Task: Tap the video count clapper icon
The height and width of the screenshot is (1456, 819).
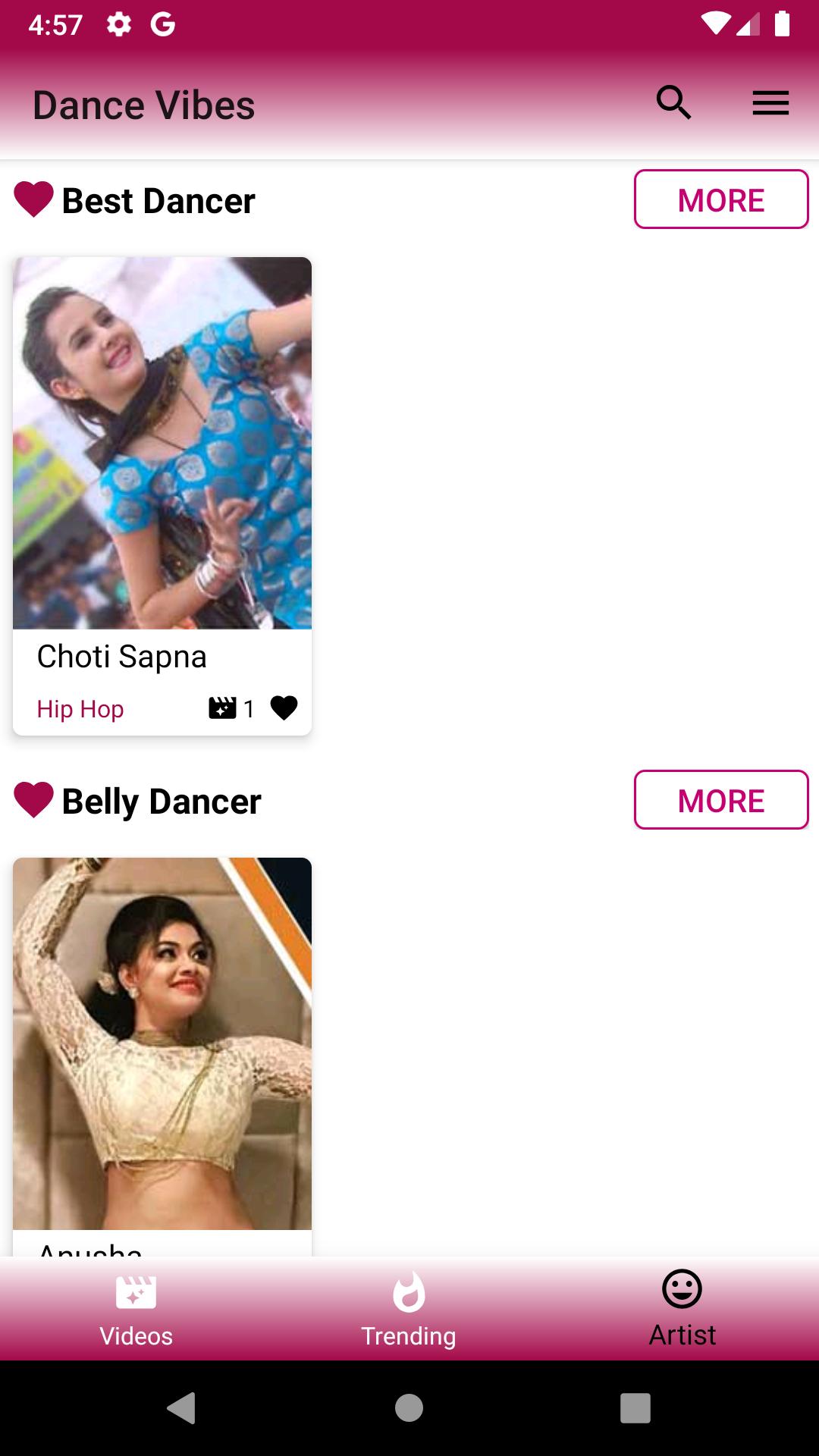Action: (222, 708)
